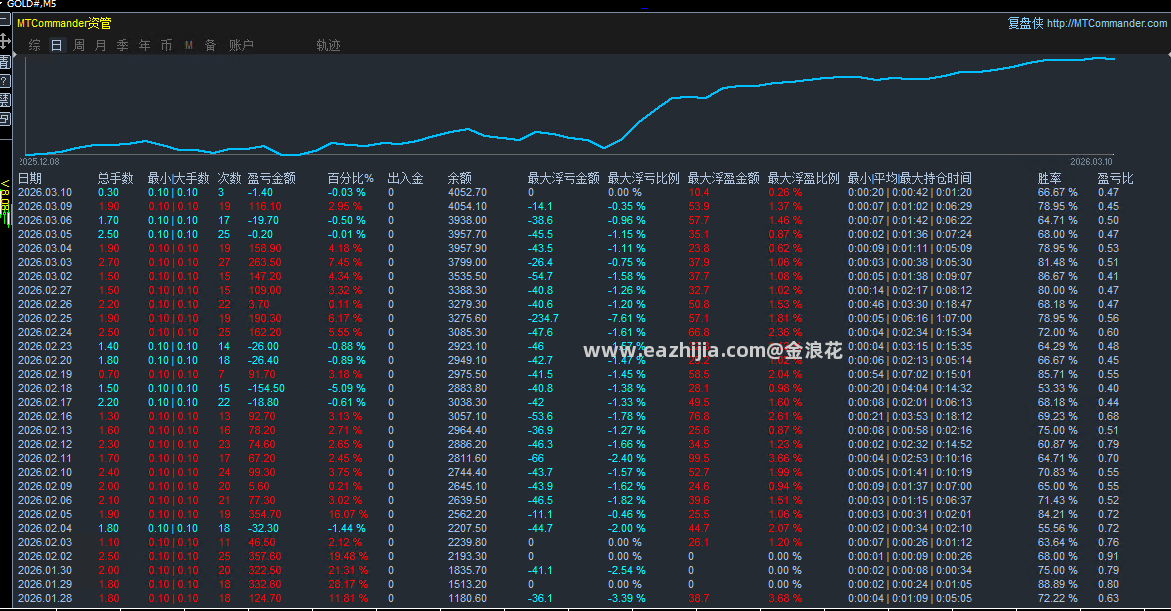The height and width of the screenshot is (611, 1171).
Task: Open the M tab
Action: (x=189, y=46)
